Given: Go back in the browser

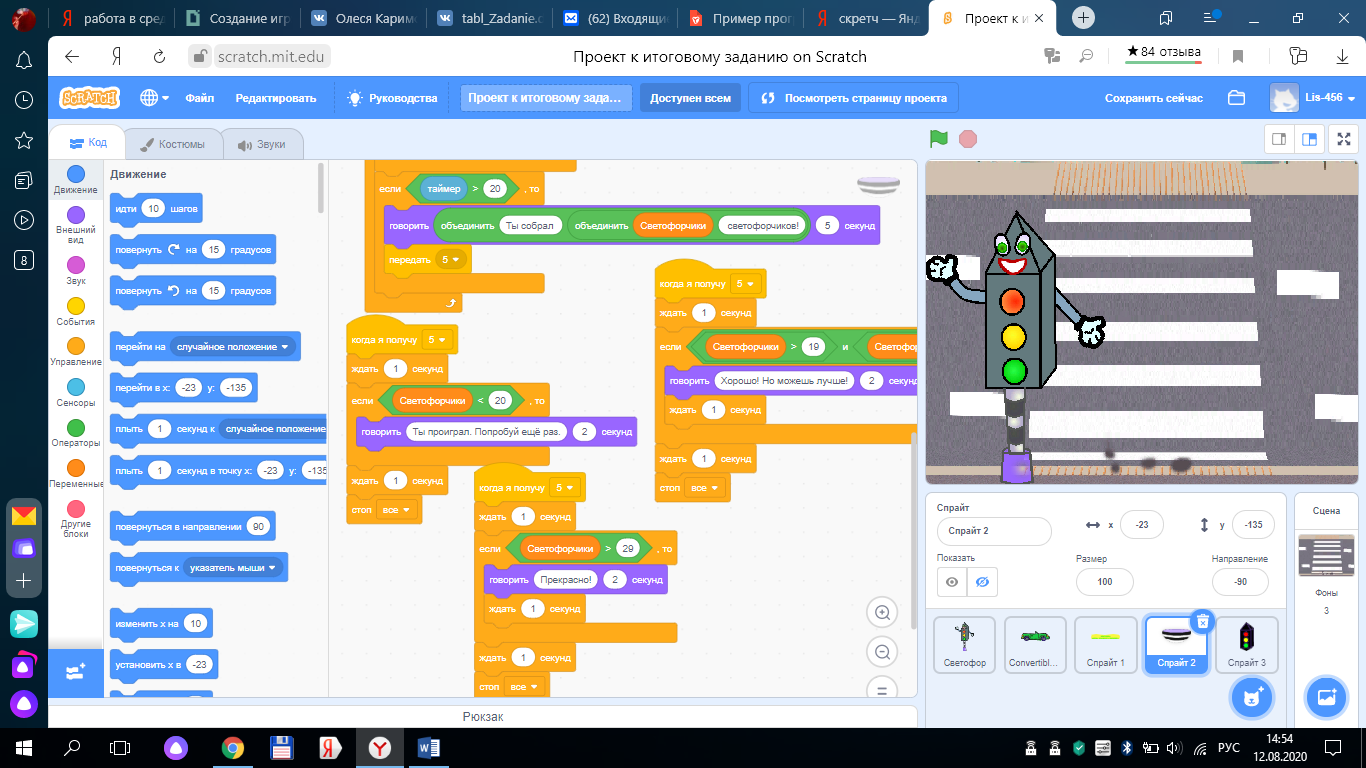Looking at the screenshot, I should click(71, 57).
